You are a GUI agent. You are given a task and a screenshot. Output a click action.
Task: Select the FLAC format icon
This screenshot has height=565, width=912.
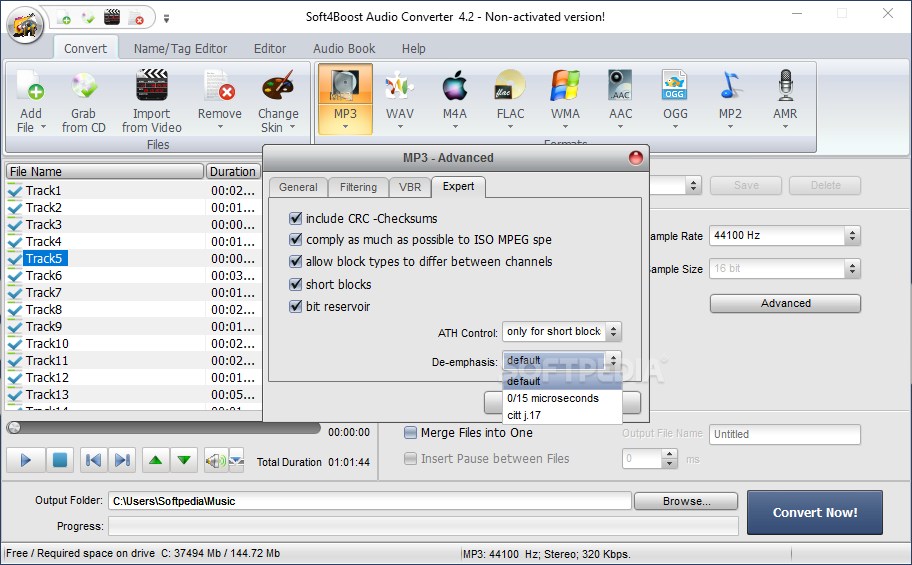(x=510, y=85)
